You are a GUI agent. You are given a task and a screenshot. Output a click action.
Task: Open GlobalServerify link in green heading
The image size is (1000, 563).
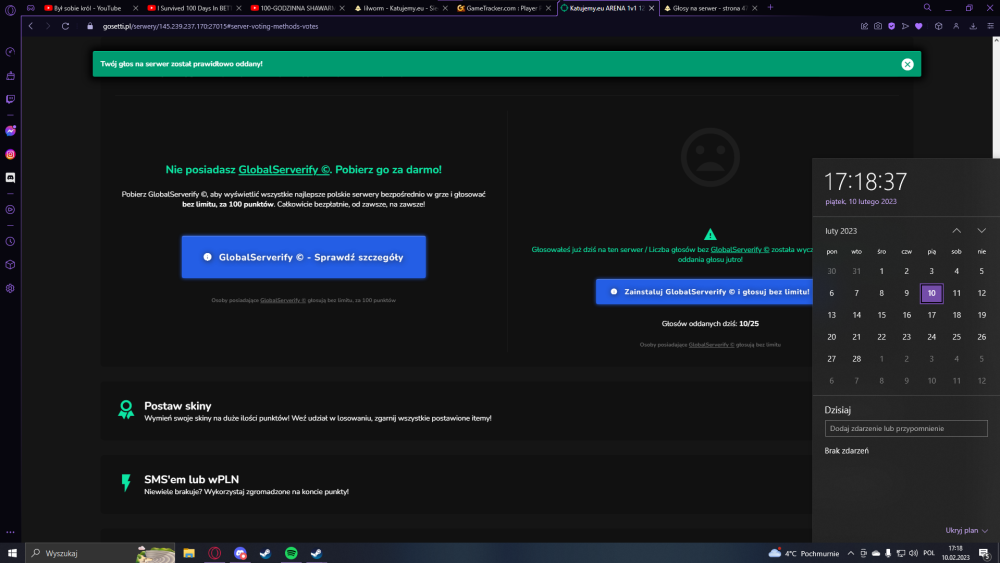(284, 170)
